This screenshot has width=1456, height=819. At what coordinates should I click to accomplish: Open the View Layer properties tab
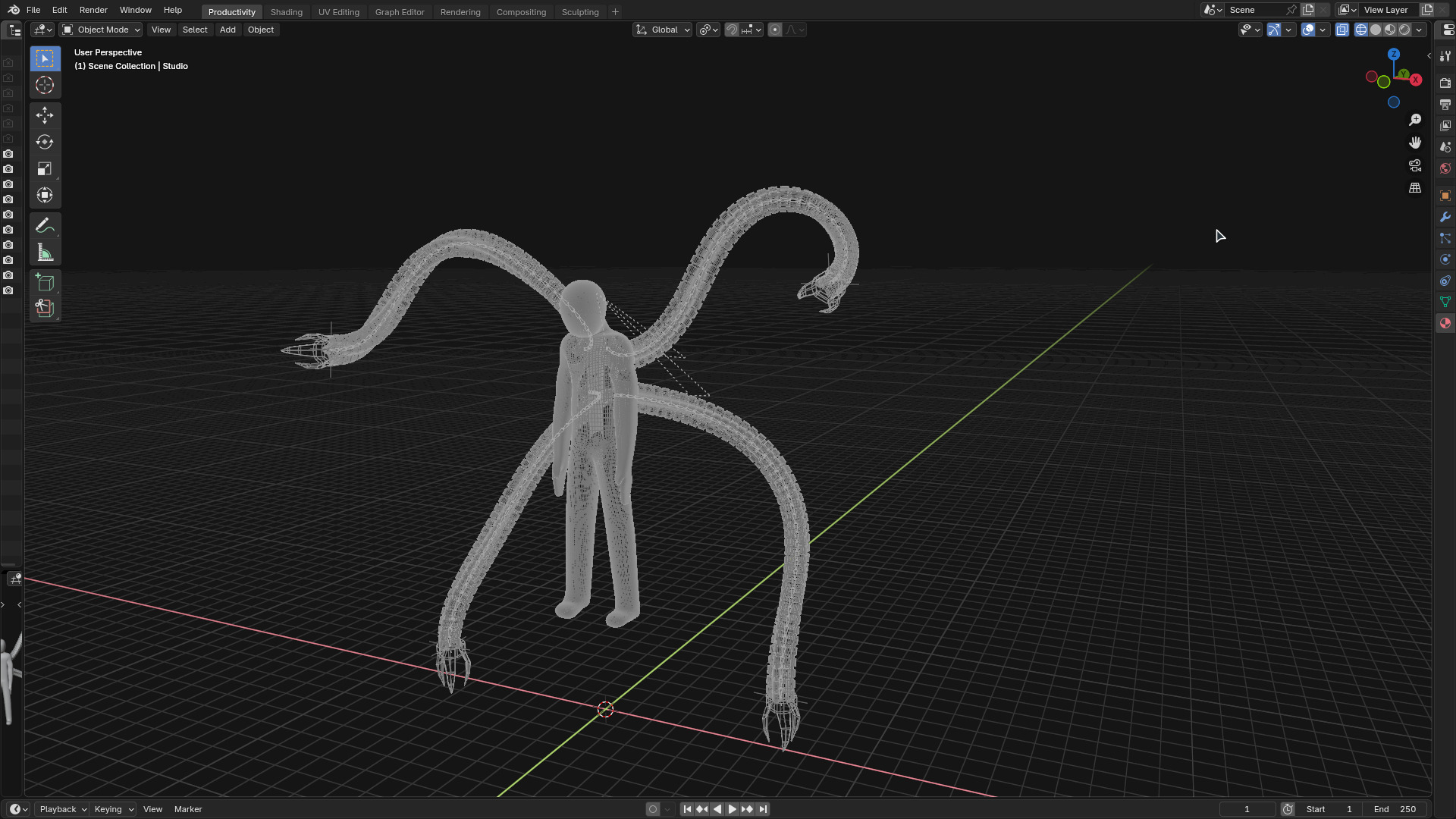pyautogui.click(x=1445, y=125)
